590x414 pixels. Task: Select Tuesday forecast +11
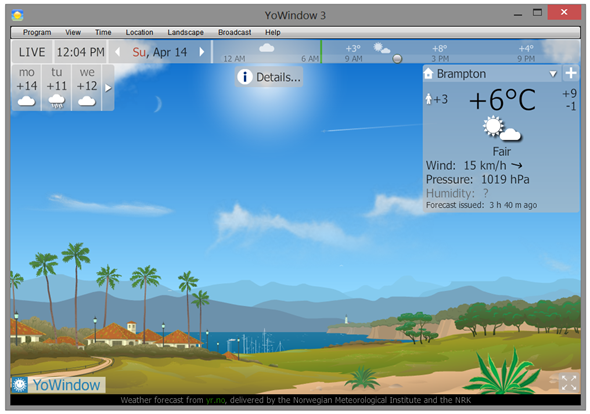pos(56,88)
